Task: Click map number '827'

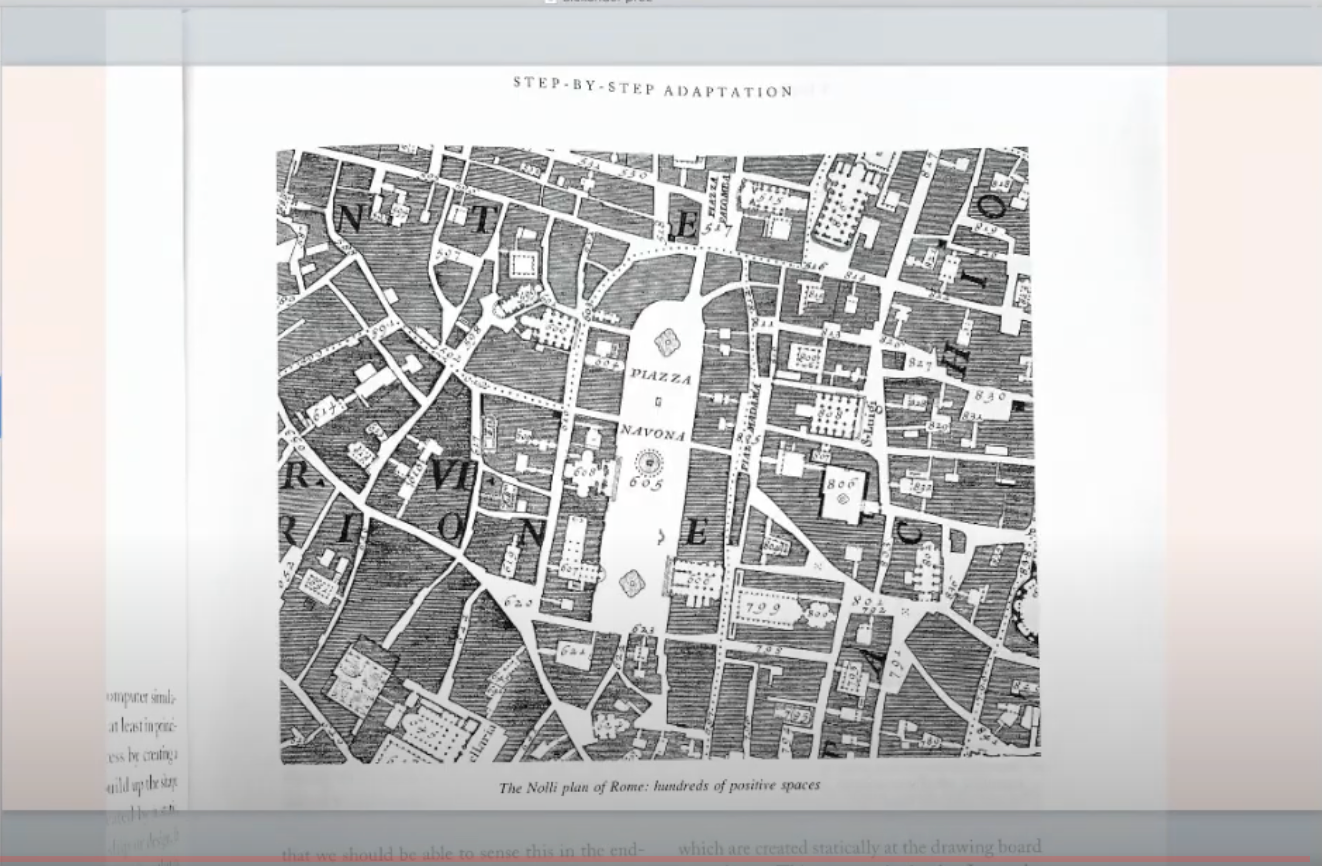Action: tap(919, 365)
